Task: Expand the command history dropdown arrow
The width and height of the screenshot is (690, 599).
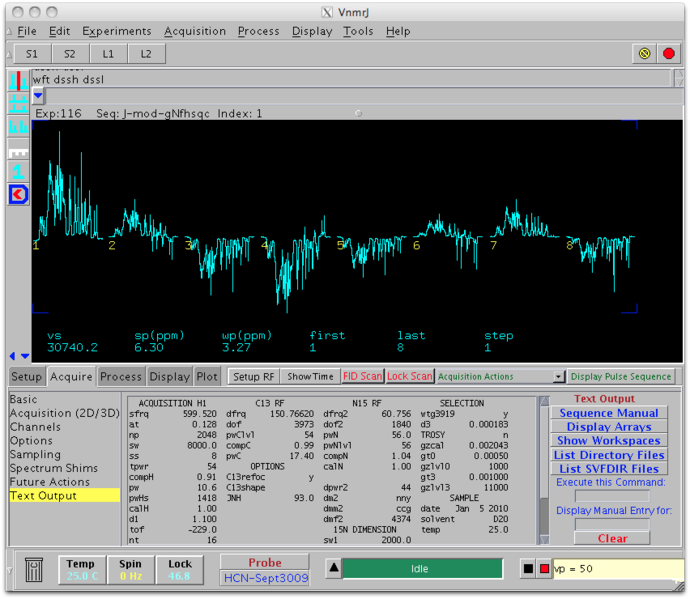Action: point(38,96)
